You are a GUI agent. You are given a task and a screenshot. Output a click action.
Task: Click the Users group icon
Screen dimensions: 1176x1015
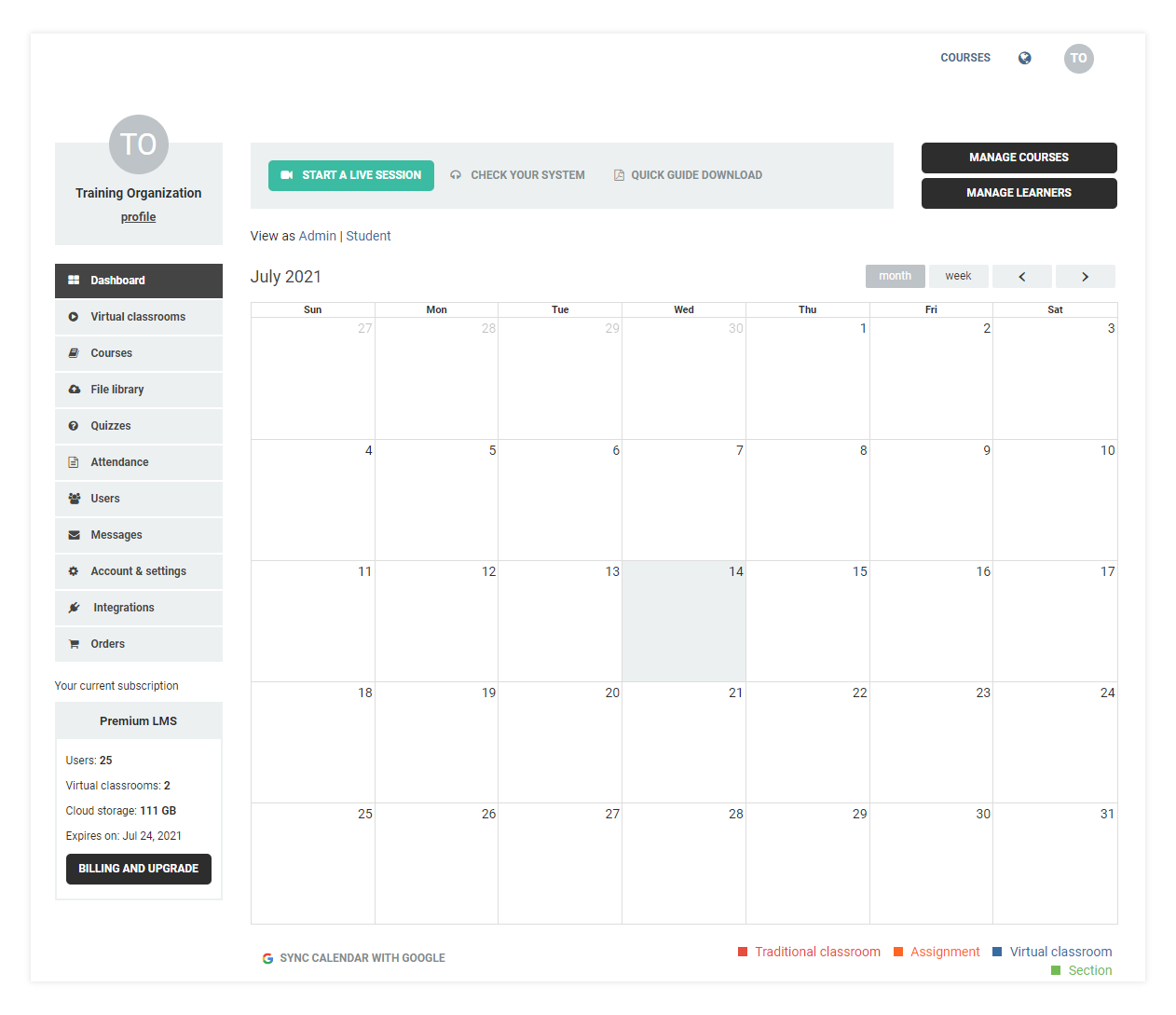74,499
